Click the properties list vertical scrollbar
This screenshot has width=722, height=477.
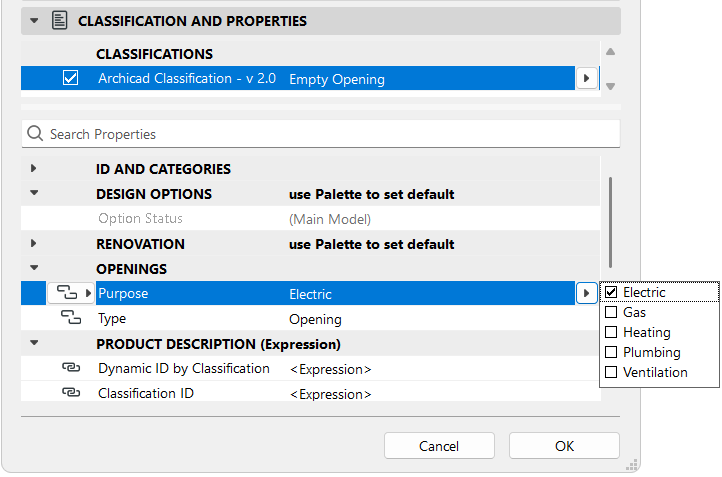[611, 222]
